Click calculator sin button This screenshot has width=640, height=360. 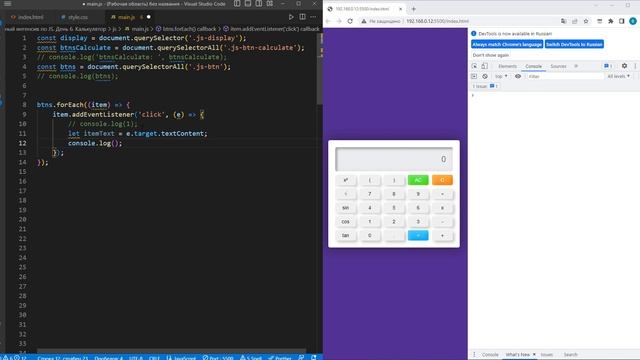(x=346, y=208)
